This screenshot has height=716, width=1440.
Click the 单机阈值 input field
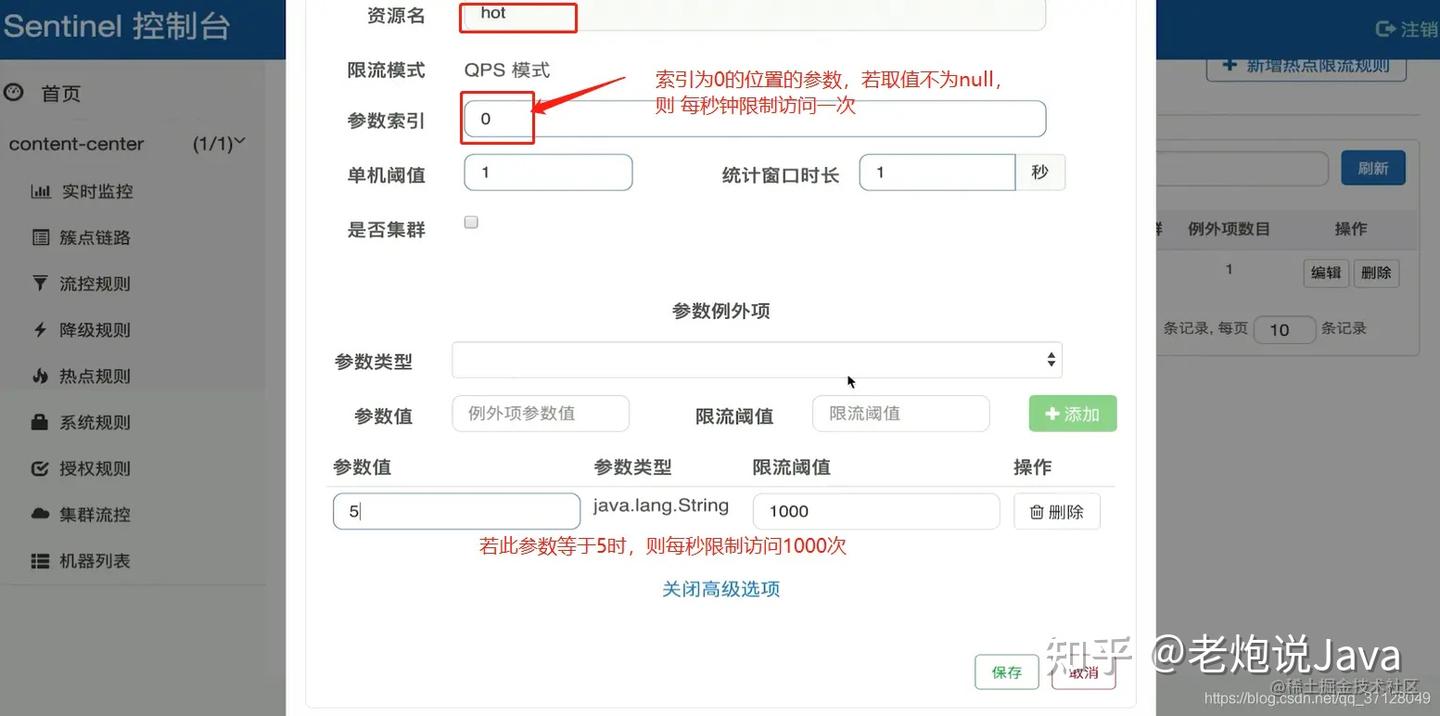548,172
